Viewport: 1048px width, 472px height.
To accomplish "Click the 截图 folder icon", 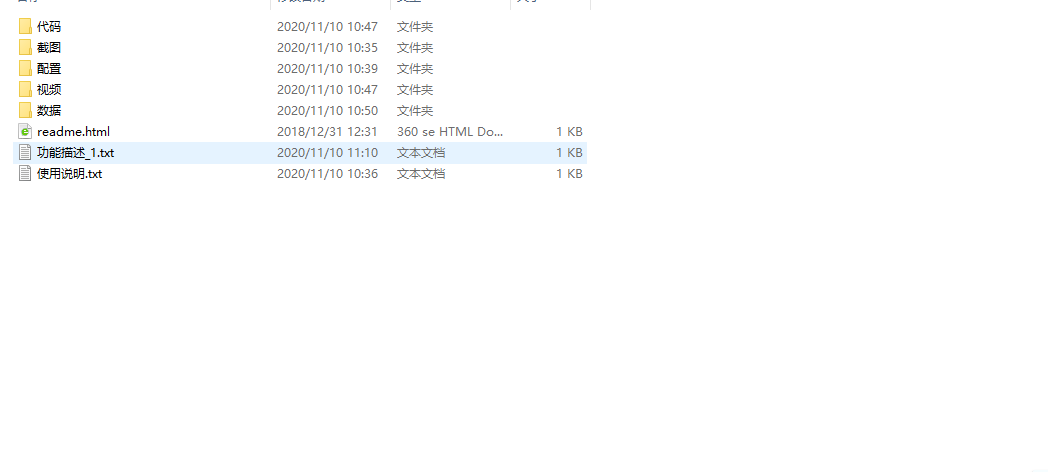I will [x=25, y=47].
